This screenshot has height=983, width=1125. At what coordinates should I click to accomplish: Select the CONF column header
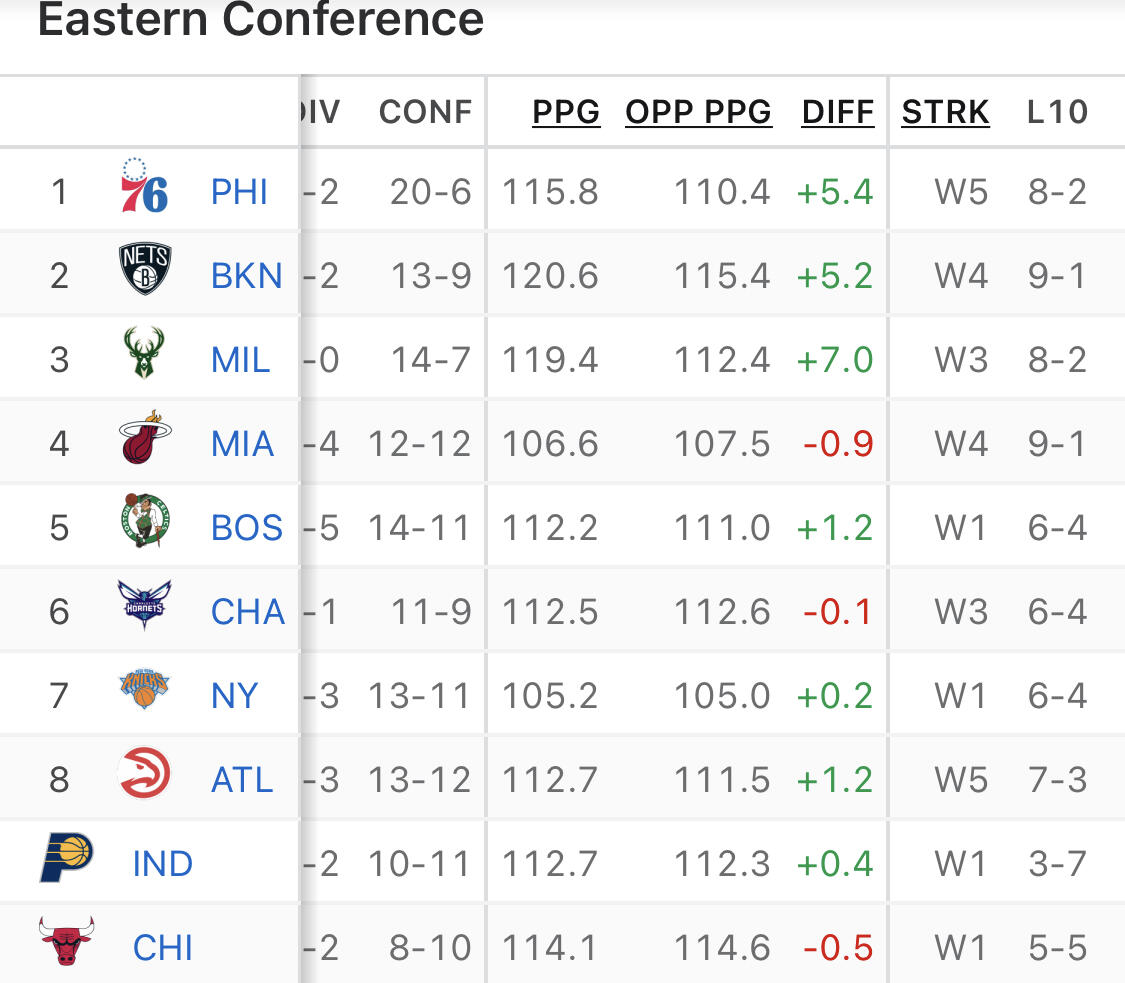[425, 112]
